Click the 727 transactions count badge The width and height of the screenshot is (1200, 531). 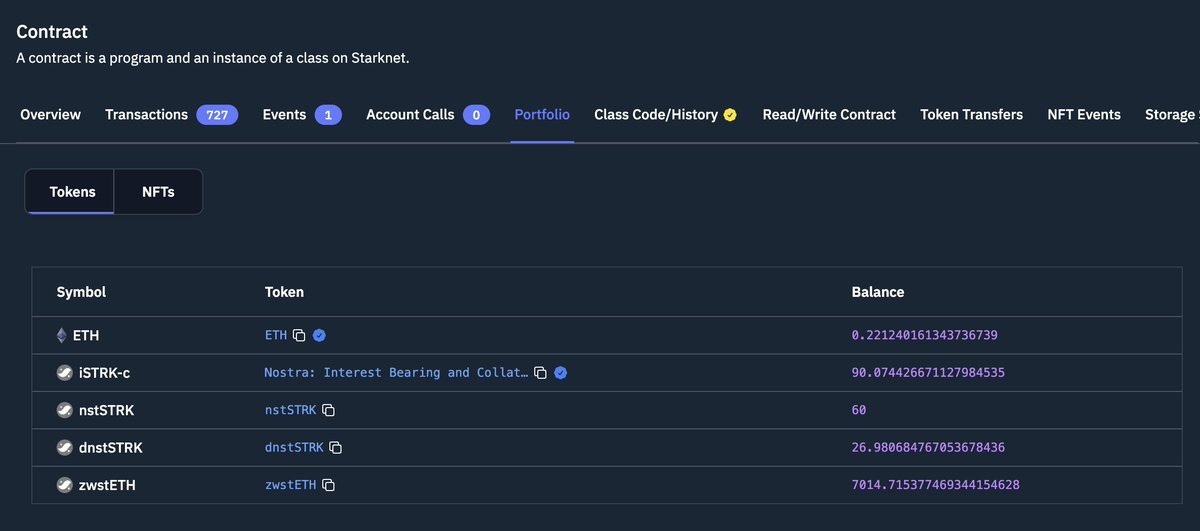pos(217,115)
